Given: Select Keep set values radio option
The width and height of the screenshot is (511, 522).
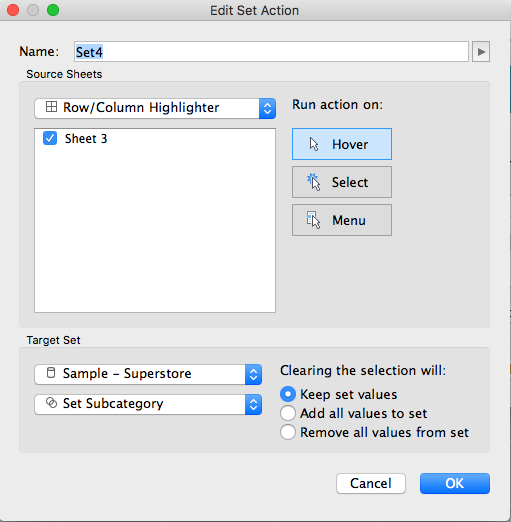Looking at the screenshot, I should (288, 394).
